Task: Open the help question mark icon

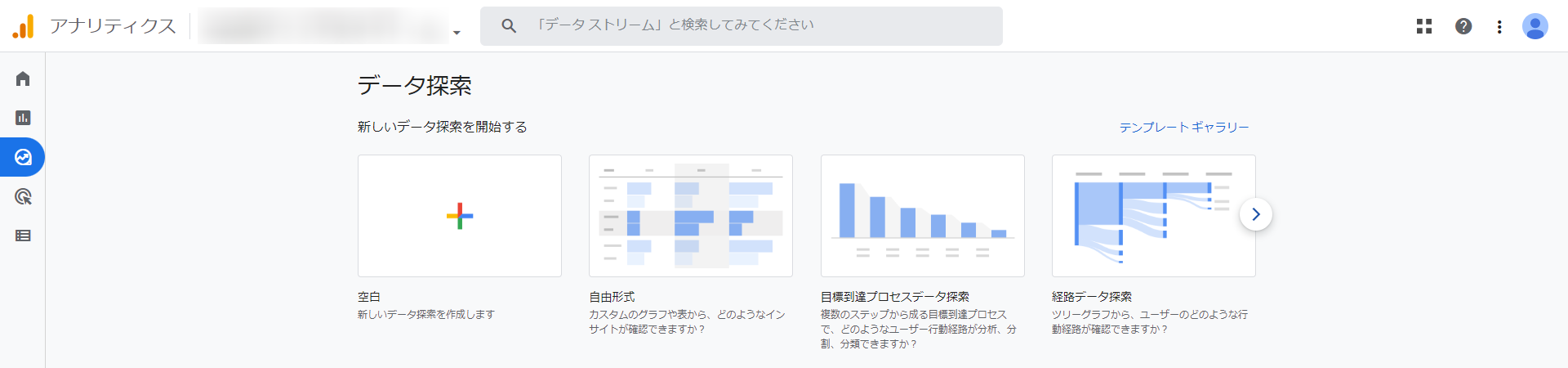Action: tap(1463, 26)
